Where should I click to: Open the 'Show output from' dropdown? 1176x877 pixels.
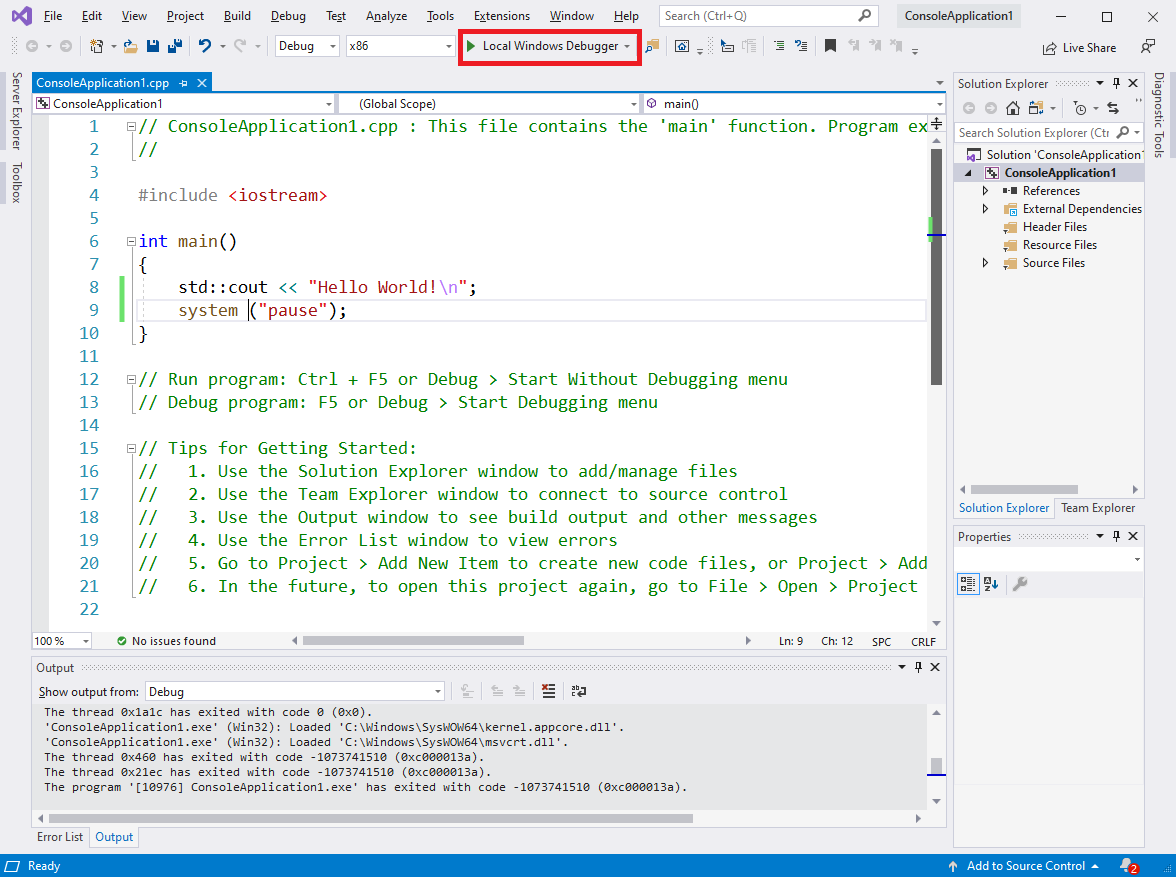(295, 692)
